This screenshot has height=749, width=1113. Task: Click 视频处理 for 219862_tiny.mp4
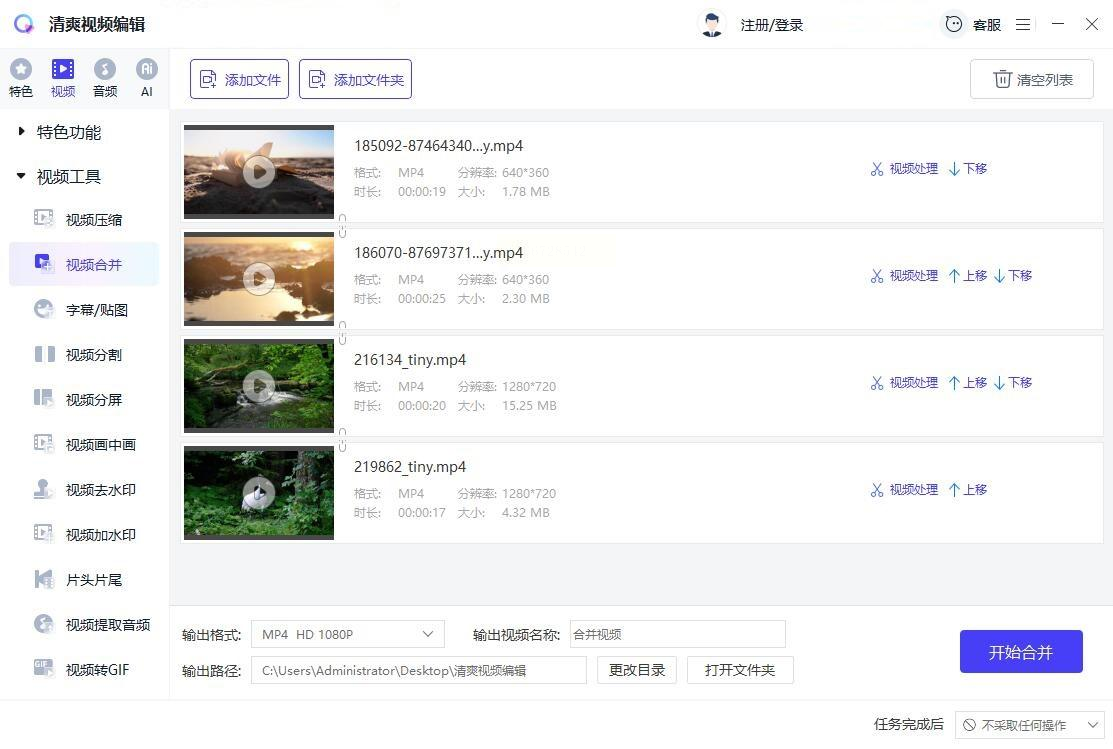(x=904, y=490)
